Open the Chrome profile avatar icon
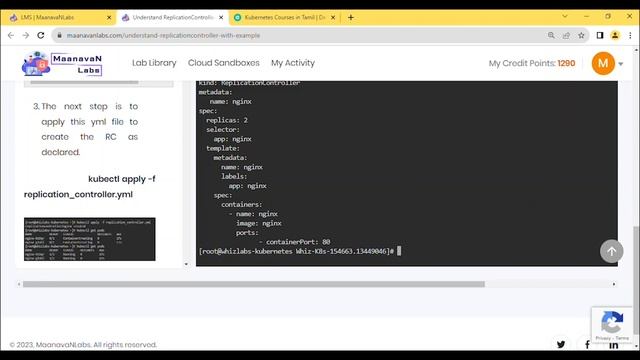This screenshot has width=640, height=360. coord(615,36)
